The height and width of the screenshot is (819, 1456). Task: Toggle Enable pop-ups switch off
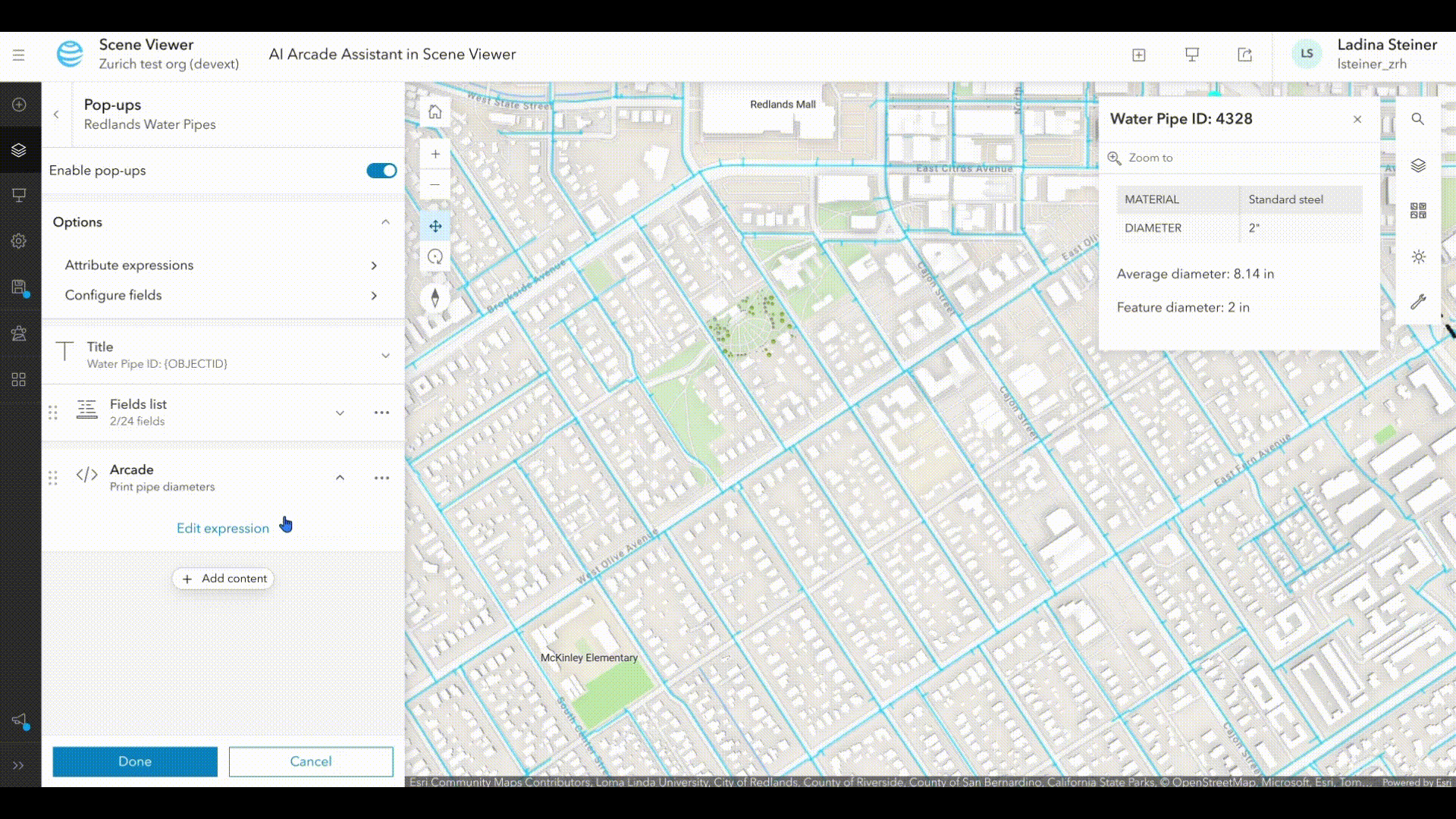pos(381,171)
